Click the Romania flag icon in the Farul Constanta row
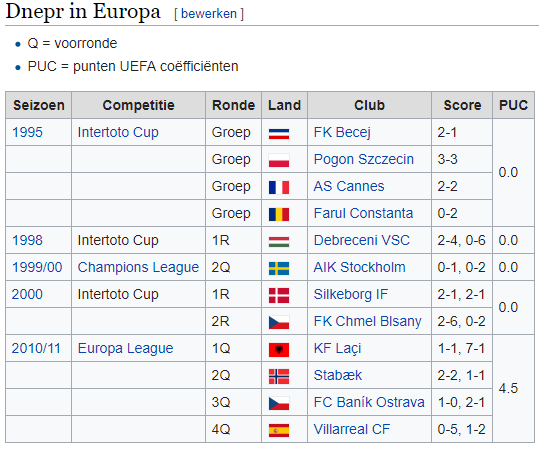The width and height of the screenshot is (539, 457). 279,214
